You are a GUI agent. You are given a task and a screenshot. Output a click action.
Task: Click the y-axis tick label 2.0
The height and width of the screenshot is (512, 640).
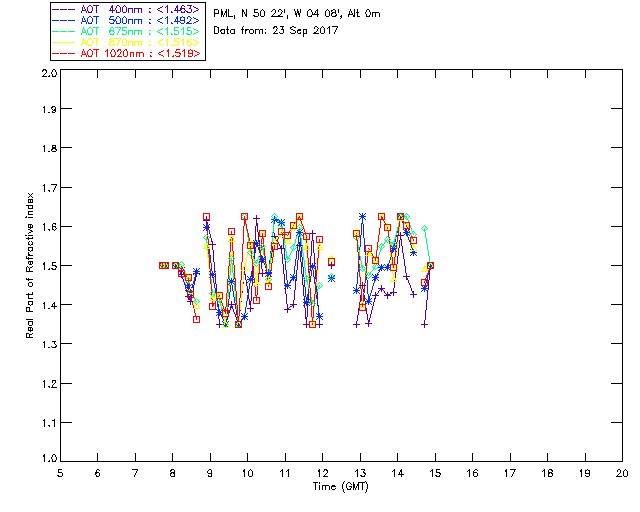coord(49,74)
